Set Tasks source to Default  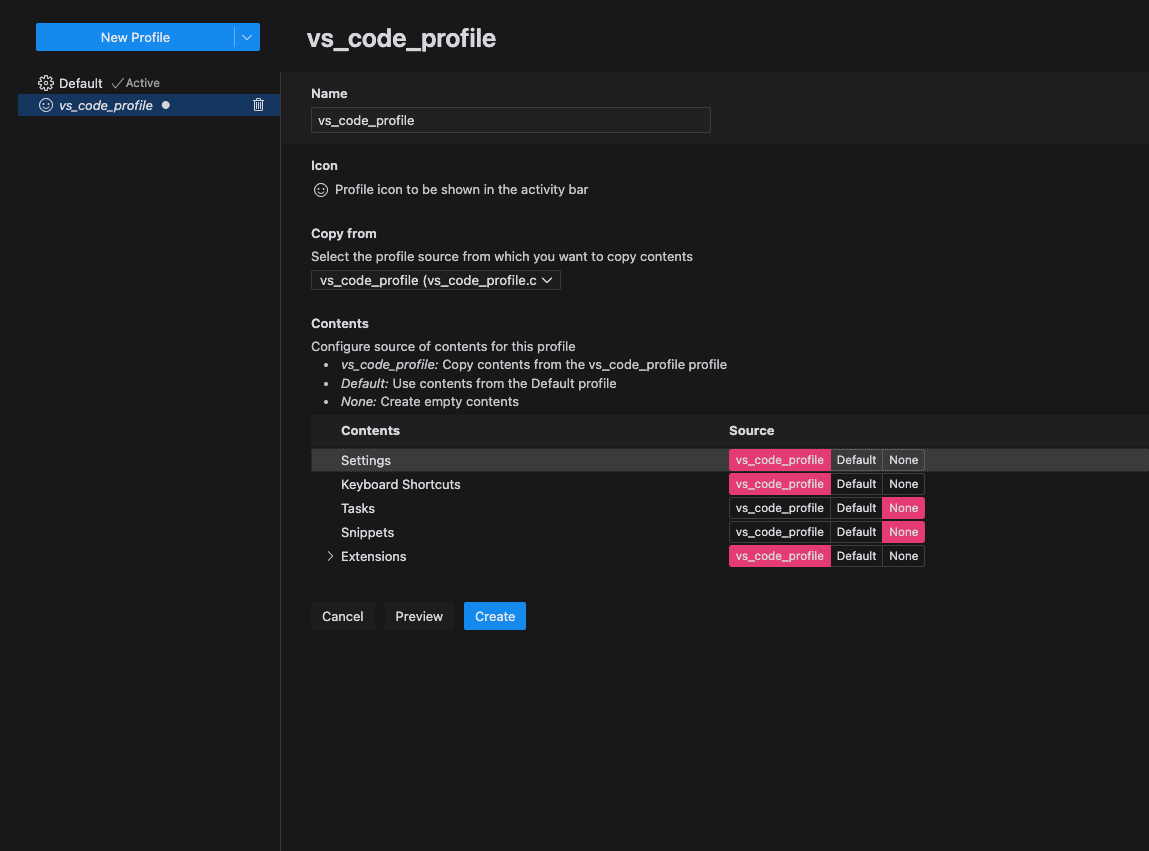(x=856, y=508)
